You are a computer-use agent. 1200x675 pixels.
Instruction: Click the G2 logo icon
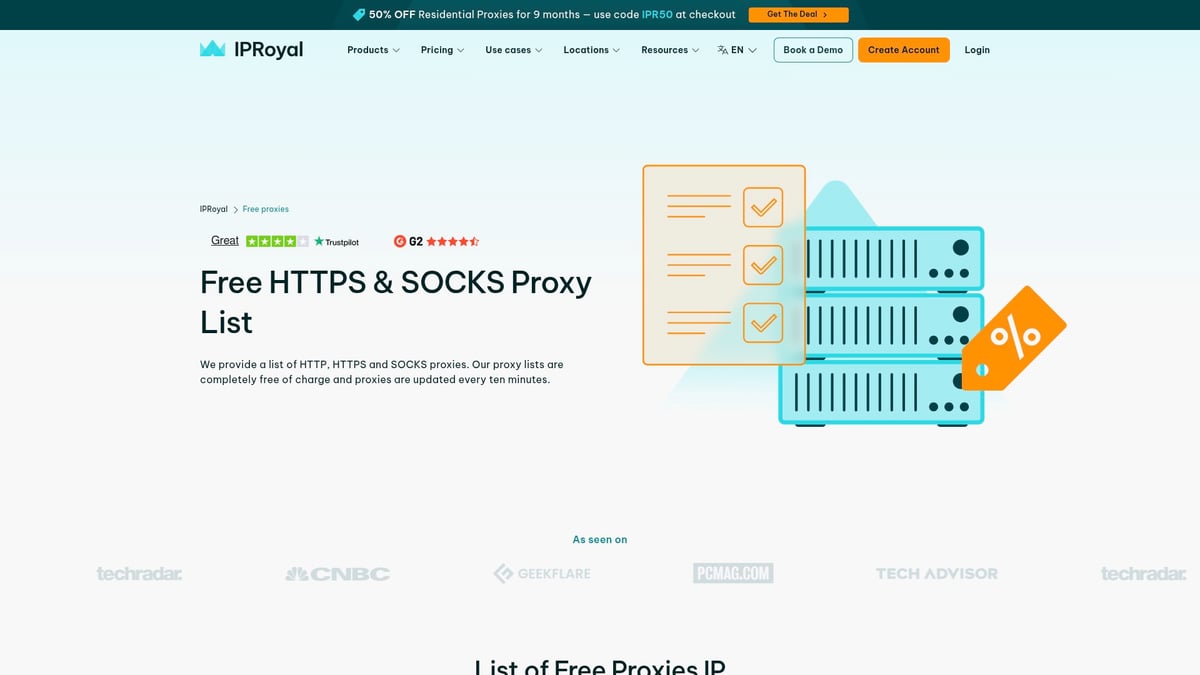point(398,241)
